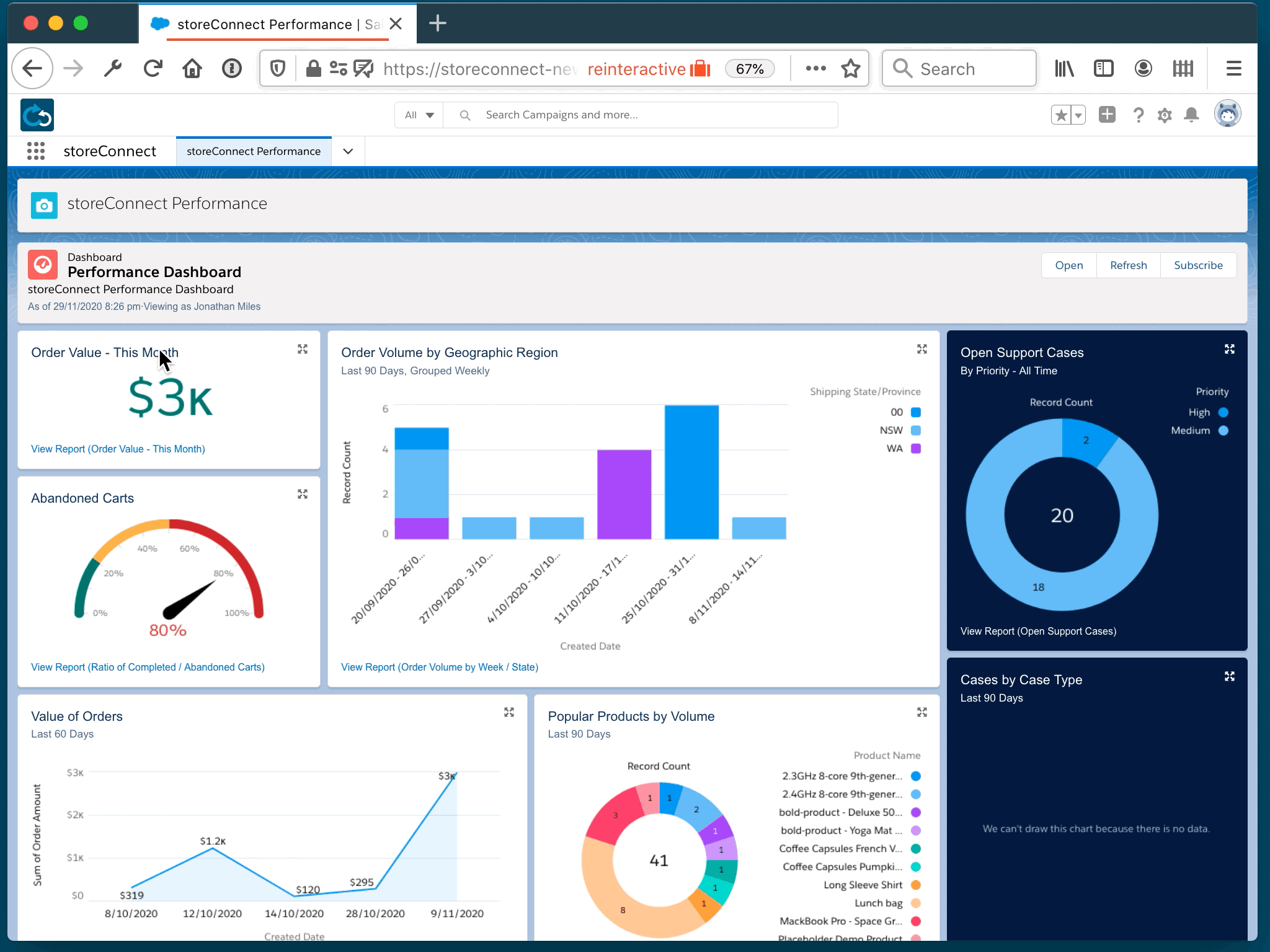Screen dimensions: 1270x952
Task: Click the Long Sleeve Shirt legend swatch
Action: coord(916,884)
